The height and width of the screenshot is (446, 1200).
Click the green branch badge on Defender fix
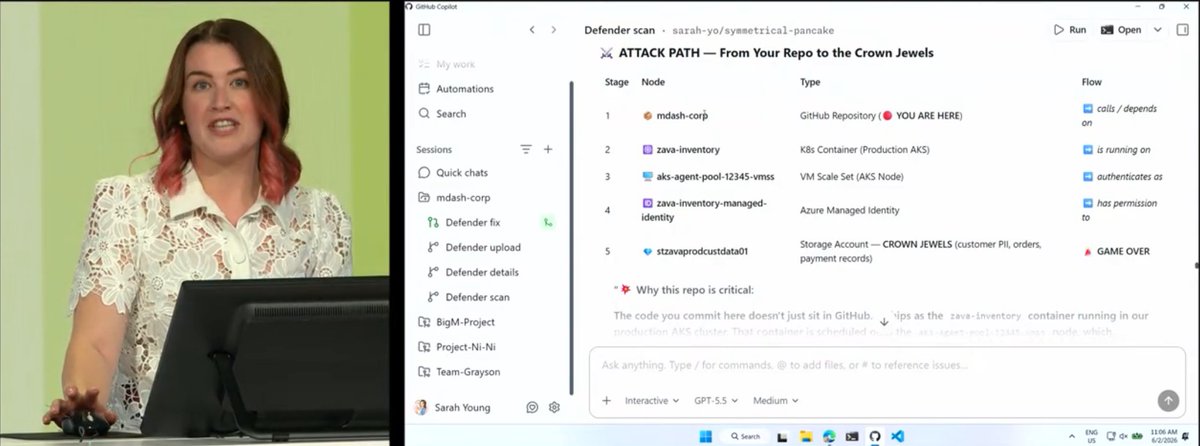click(x=547, y=222)
